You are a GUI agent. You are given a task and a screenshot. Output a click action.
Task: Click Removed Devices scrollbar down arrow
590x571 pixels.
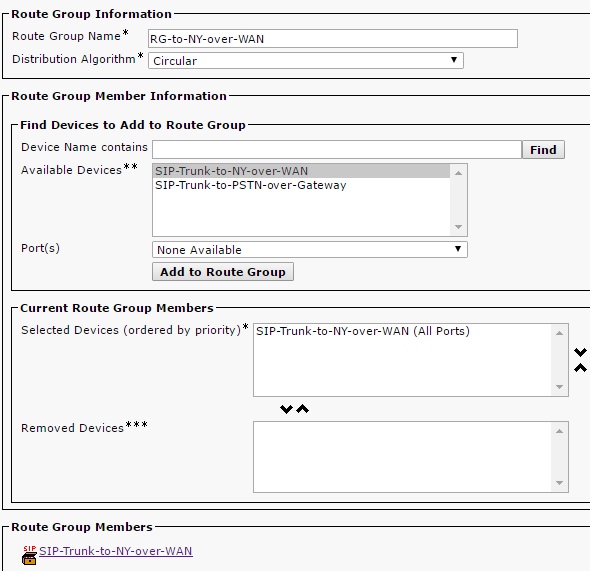click(560, 483)
